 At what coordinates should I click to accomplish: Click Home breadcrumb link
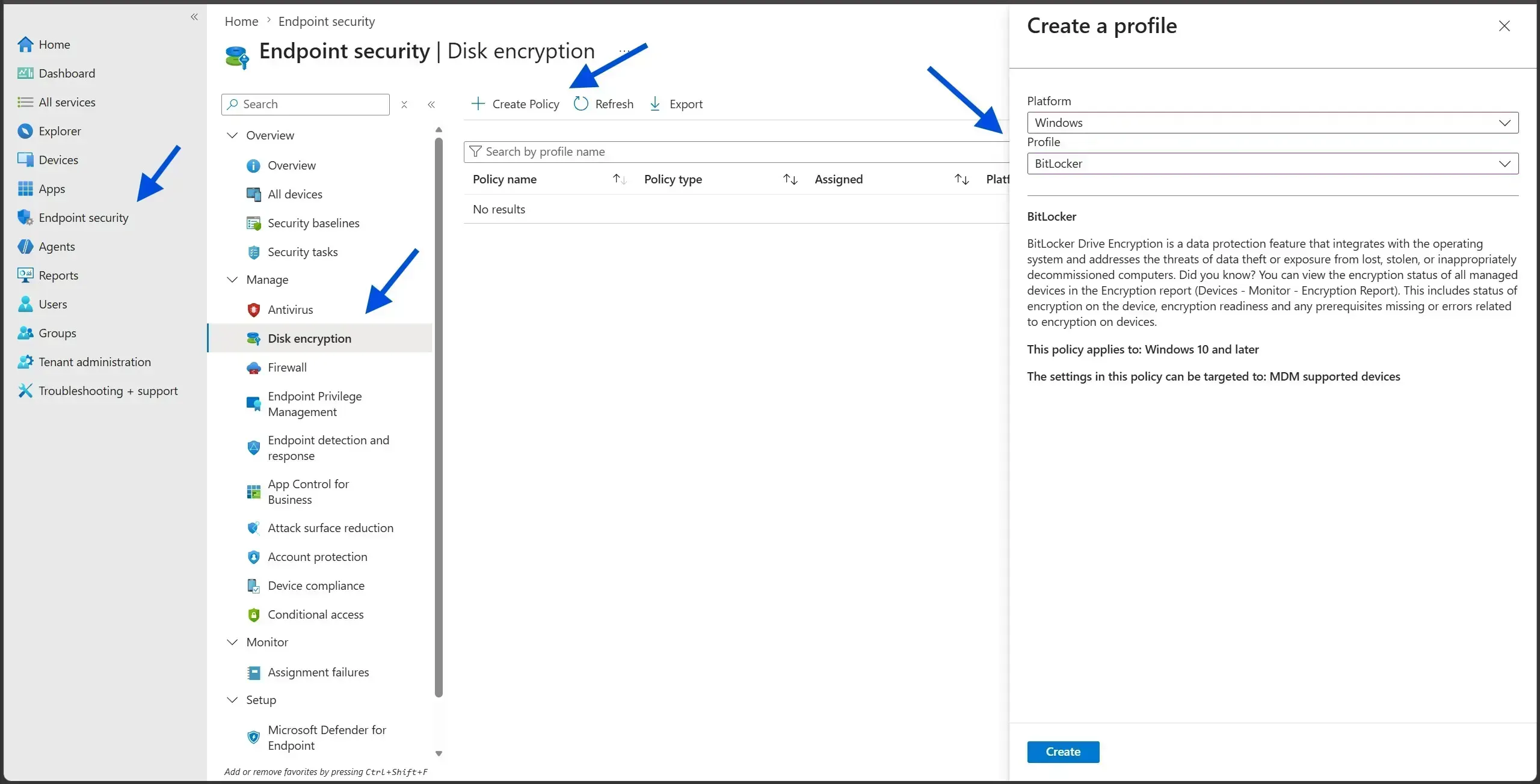[x=241, y=22]
